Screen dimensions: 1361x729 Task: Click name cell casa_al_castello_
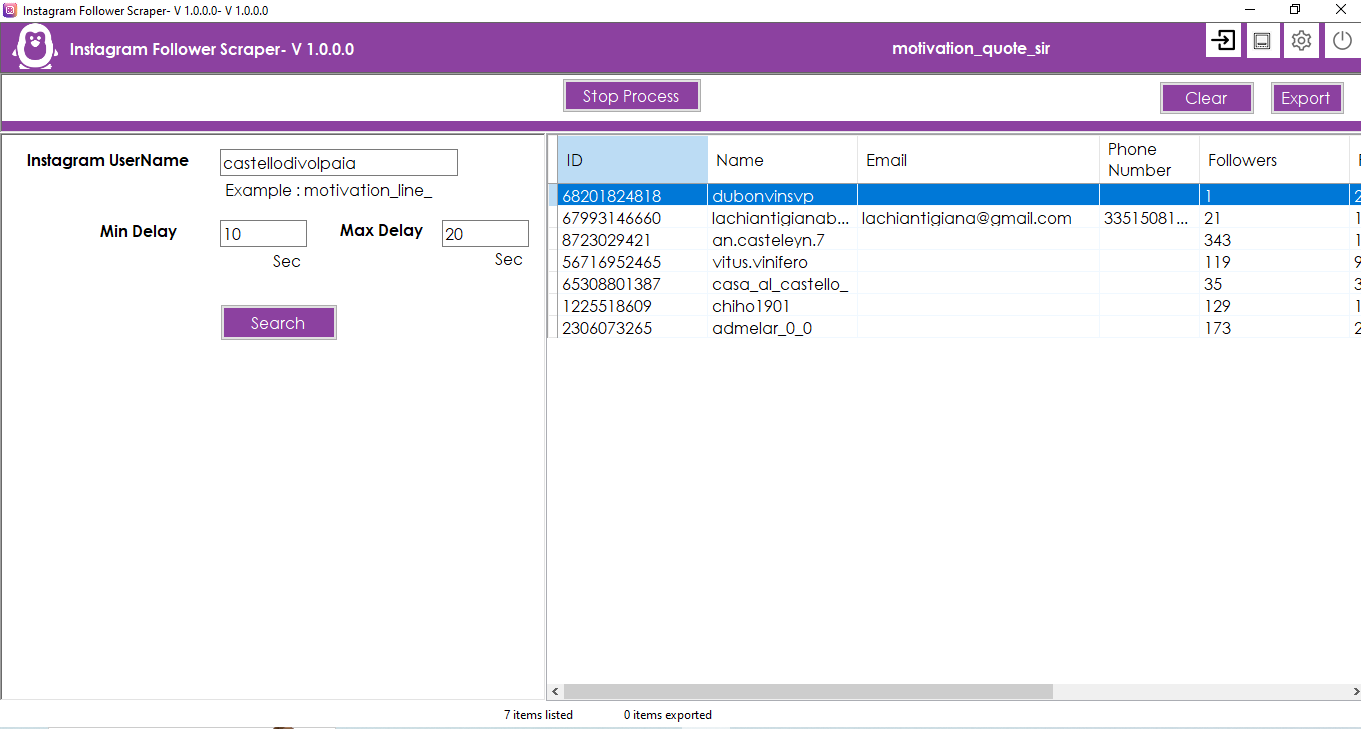pyautogui.click(x=780, y=284)
